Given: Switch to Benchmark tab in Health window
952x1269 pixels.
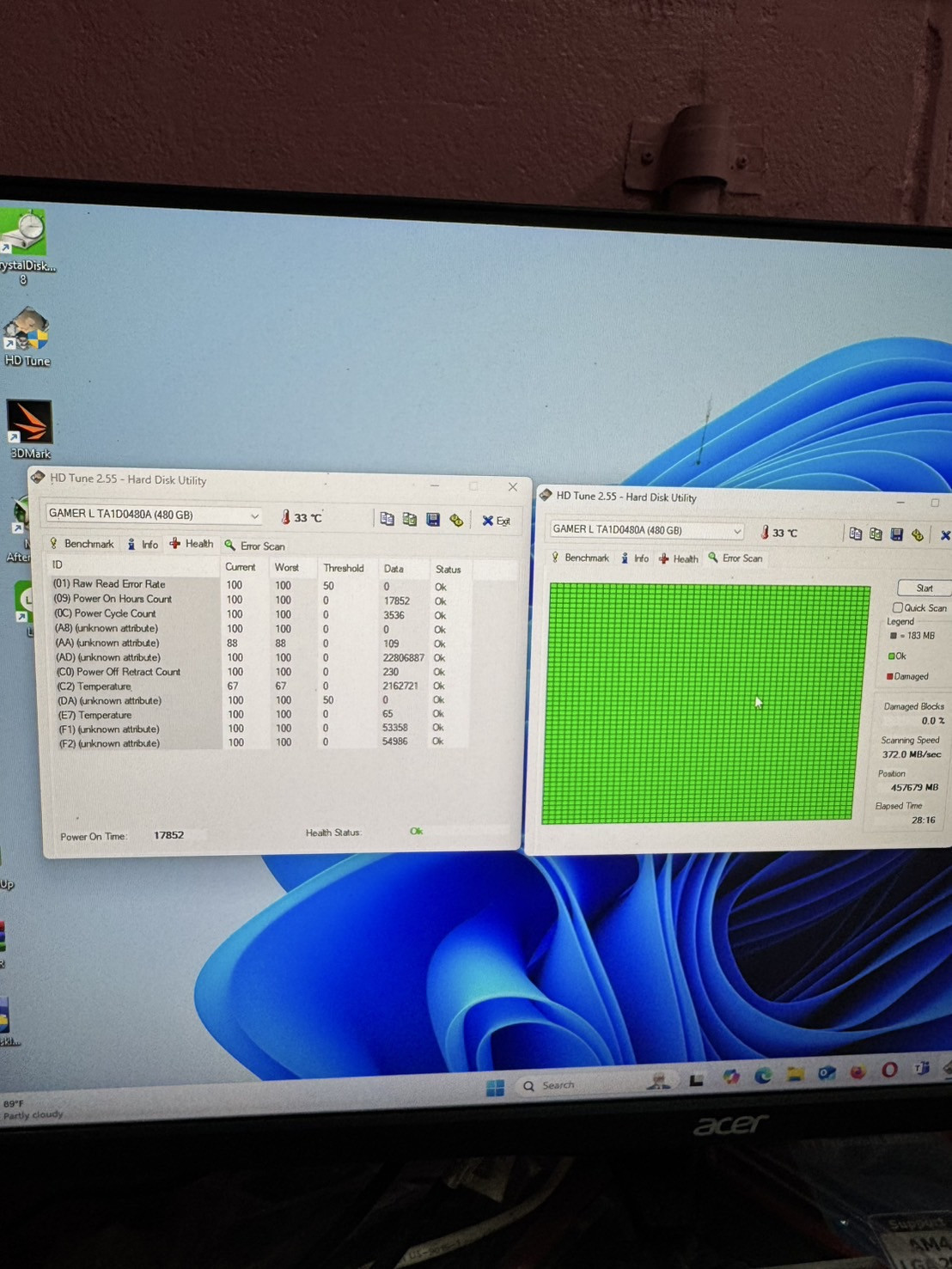Looking at the screenshot, I should click(82, 544).
